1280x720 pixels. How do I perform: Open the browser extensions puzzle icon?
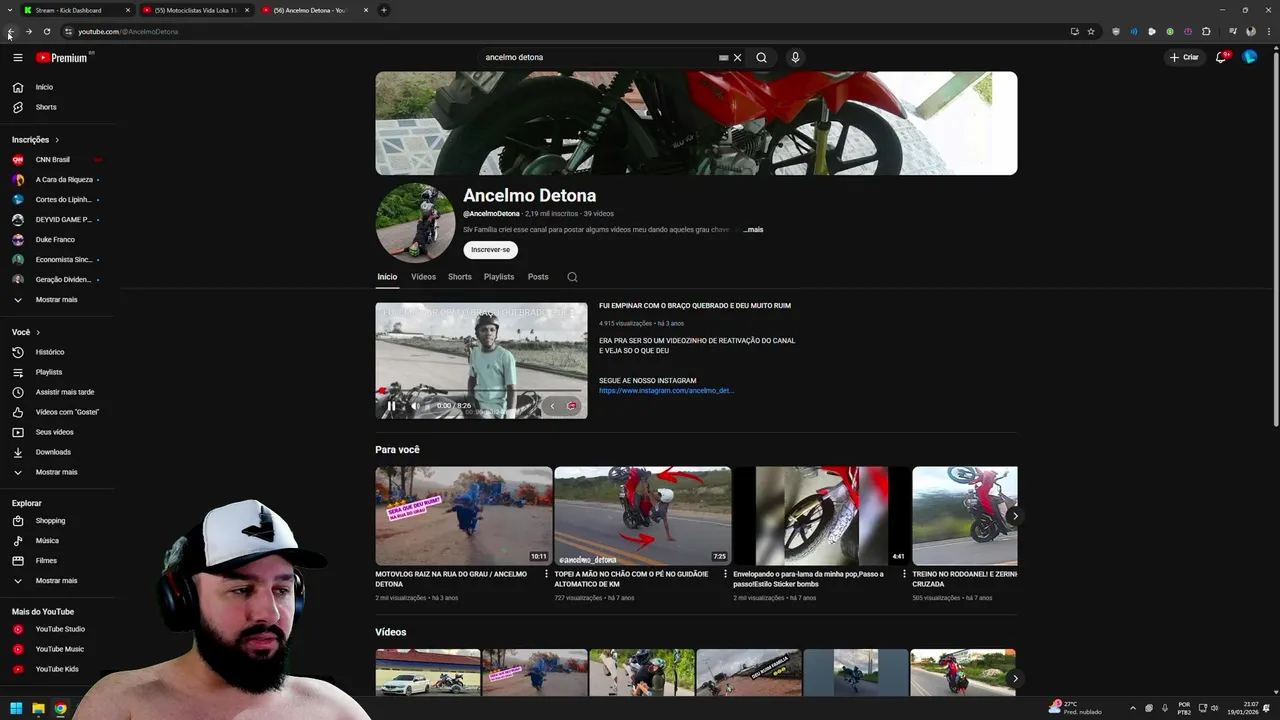pyautogui.click(x=1206, y=31)
